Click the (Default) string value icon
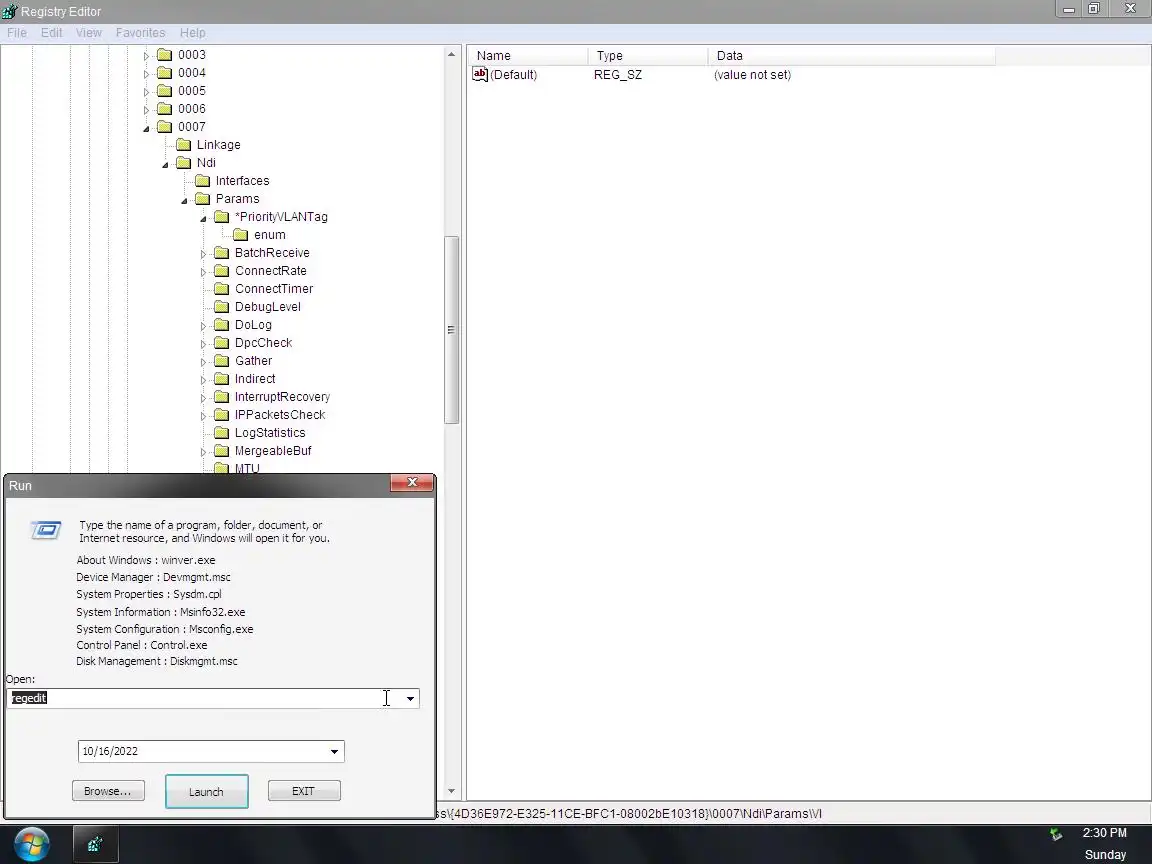Screen dimensions: 1152x864 pyautogui.click(x=480, y=74)
